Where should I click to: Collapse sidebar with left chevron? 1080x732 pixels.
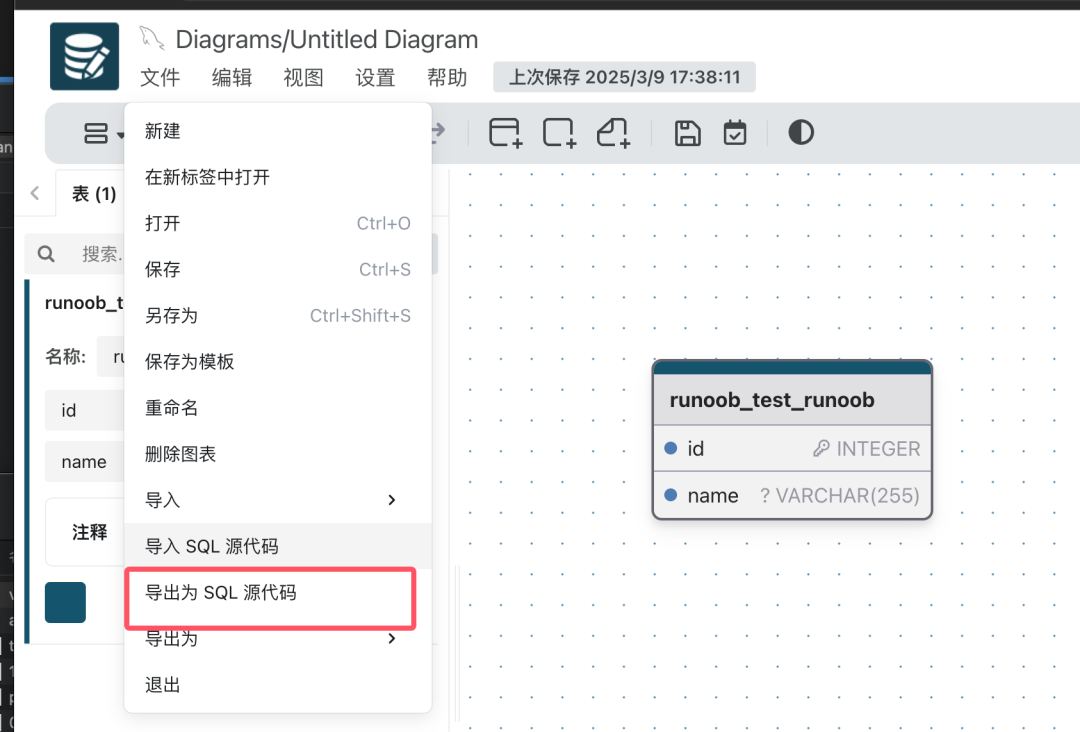click(x=35, y=193)
